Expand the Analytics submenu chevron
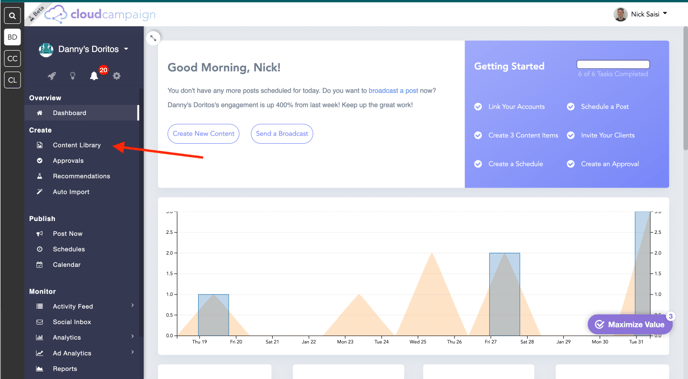688x379 pixels. [x=133, y=336]
